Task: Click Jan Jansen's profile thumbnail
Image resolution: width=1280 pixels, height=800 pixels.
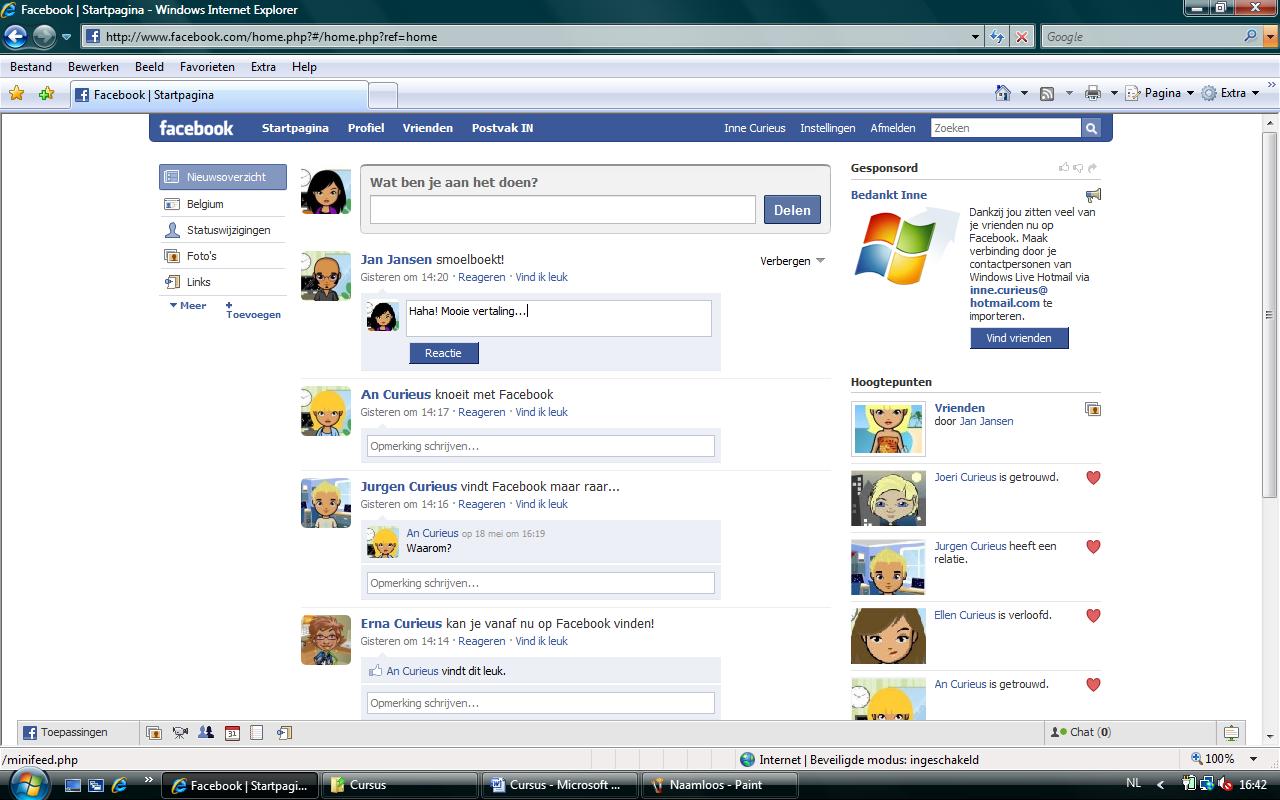Action: [x=326, y=276]
